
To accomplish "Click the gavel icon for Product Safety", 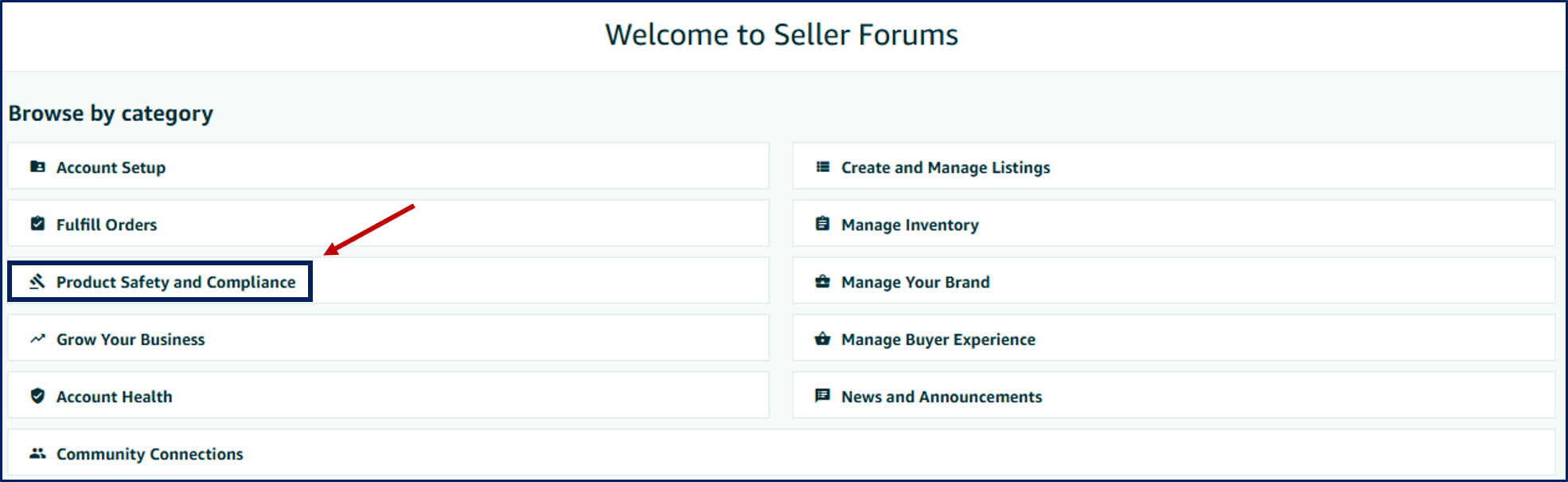I will coord(37,281).
